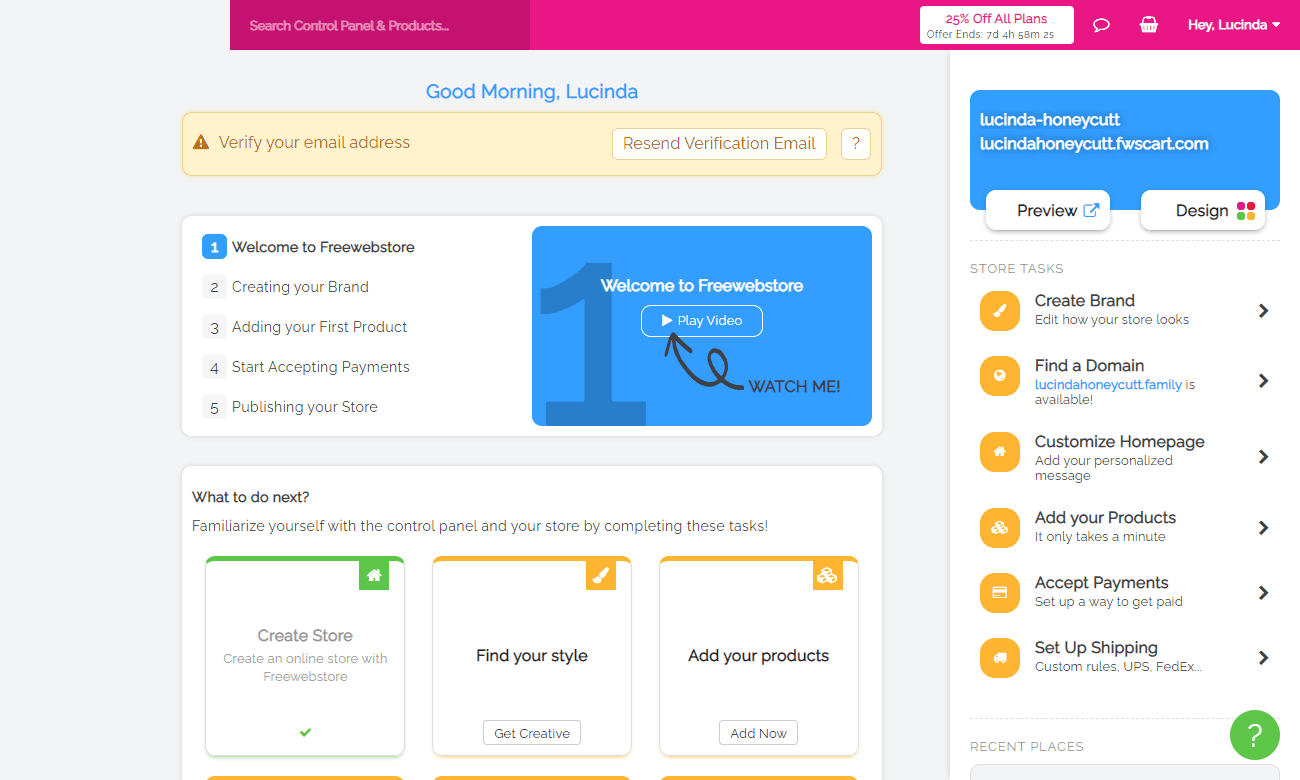Select step 4 Start Accepting Payments
The width and height of the screenshot is (1300, 780).
point(306,367)
